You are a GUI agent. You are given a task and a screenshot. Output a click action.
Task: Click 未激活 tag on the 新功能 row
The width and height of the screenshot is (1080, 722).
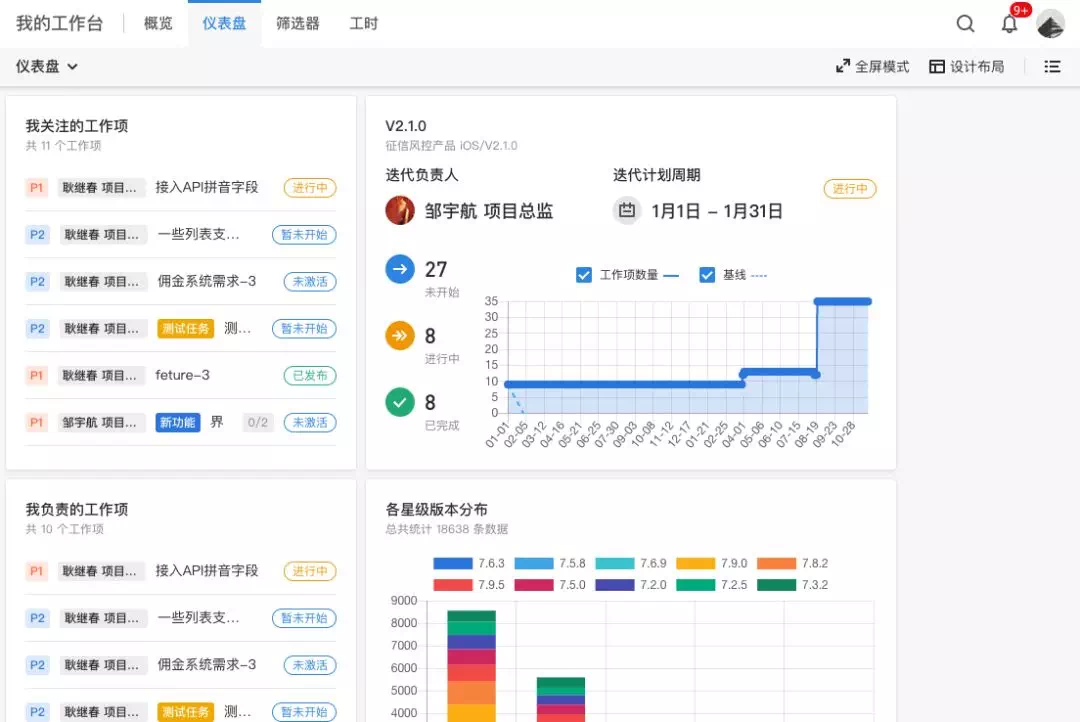310,422
